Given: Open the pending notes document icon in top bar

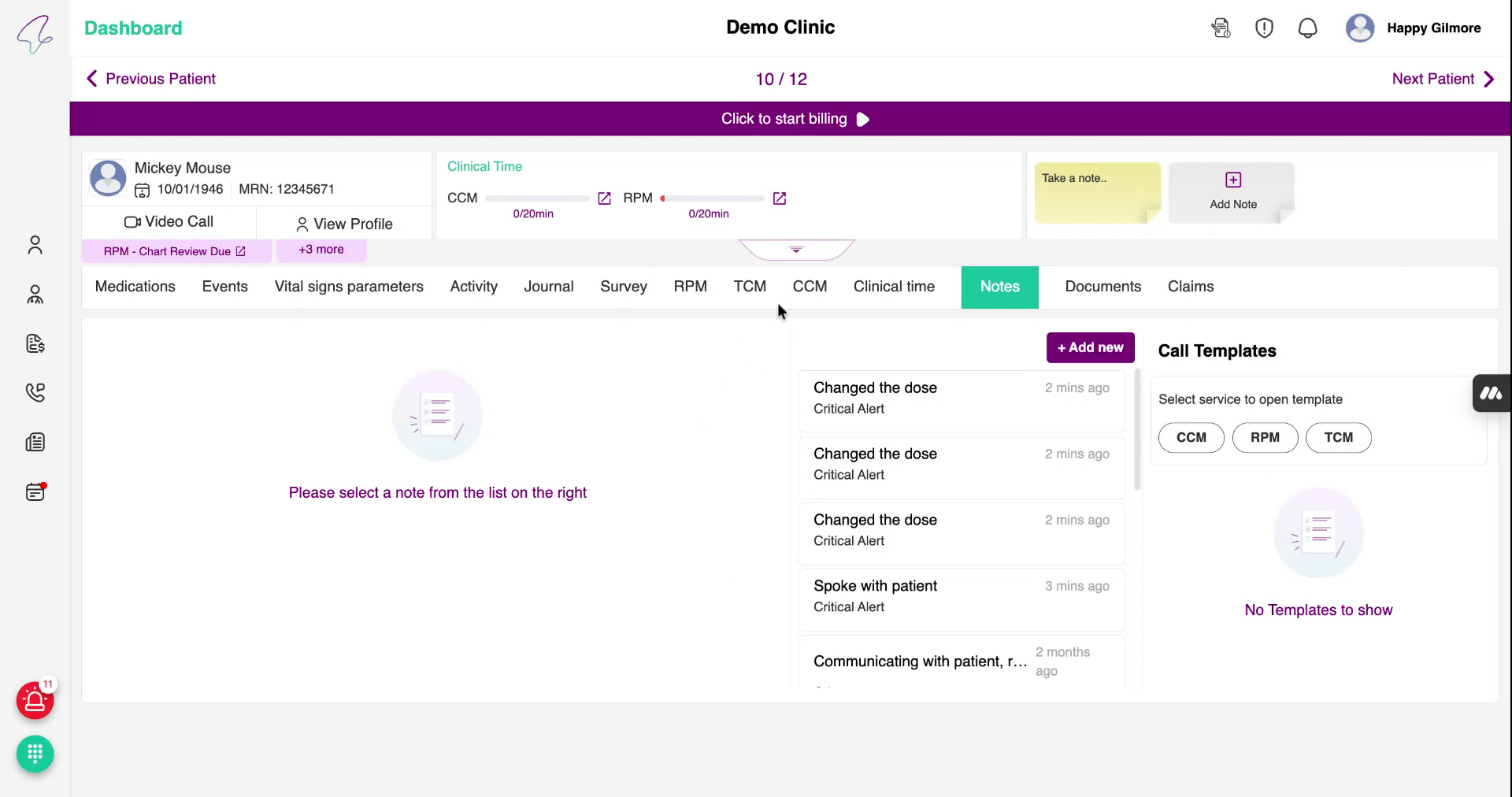Looking at the screenshot, I should pos(1221,28).
